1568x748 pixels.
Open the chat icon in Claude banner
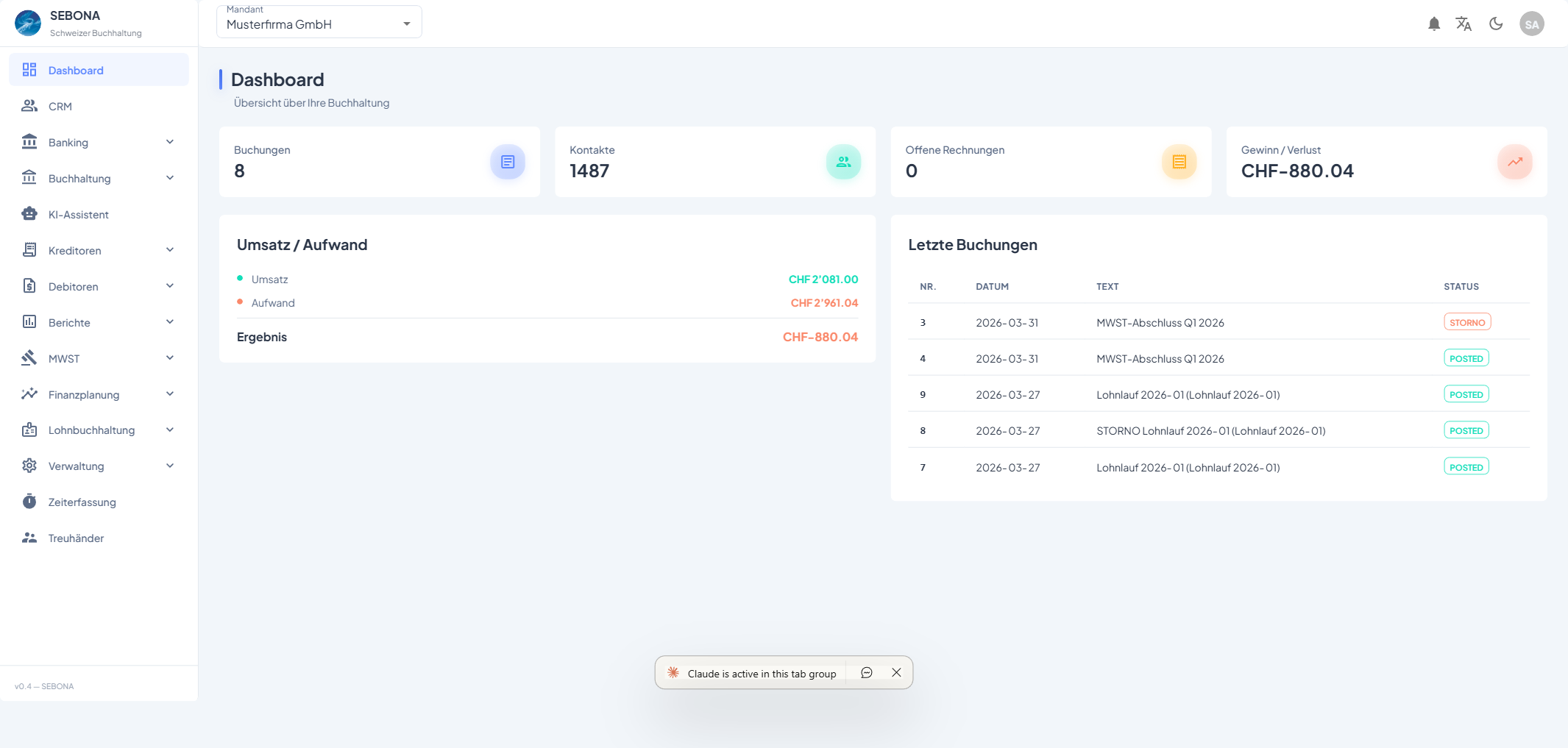867,673
